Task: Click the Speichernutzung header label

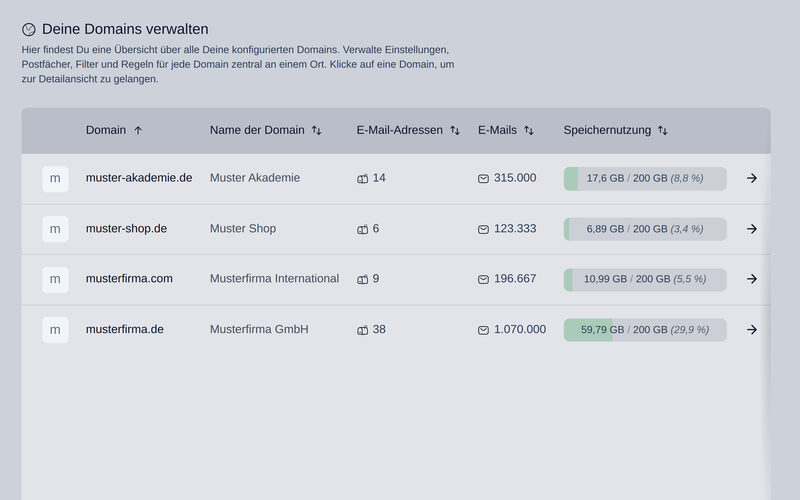Action: click(607, 130)
